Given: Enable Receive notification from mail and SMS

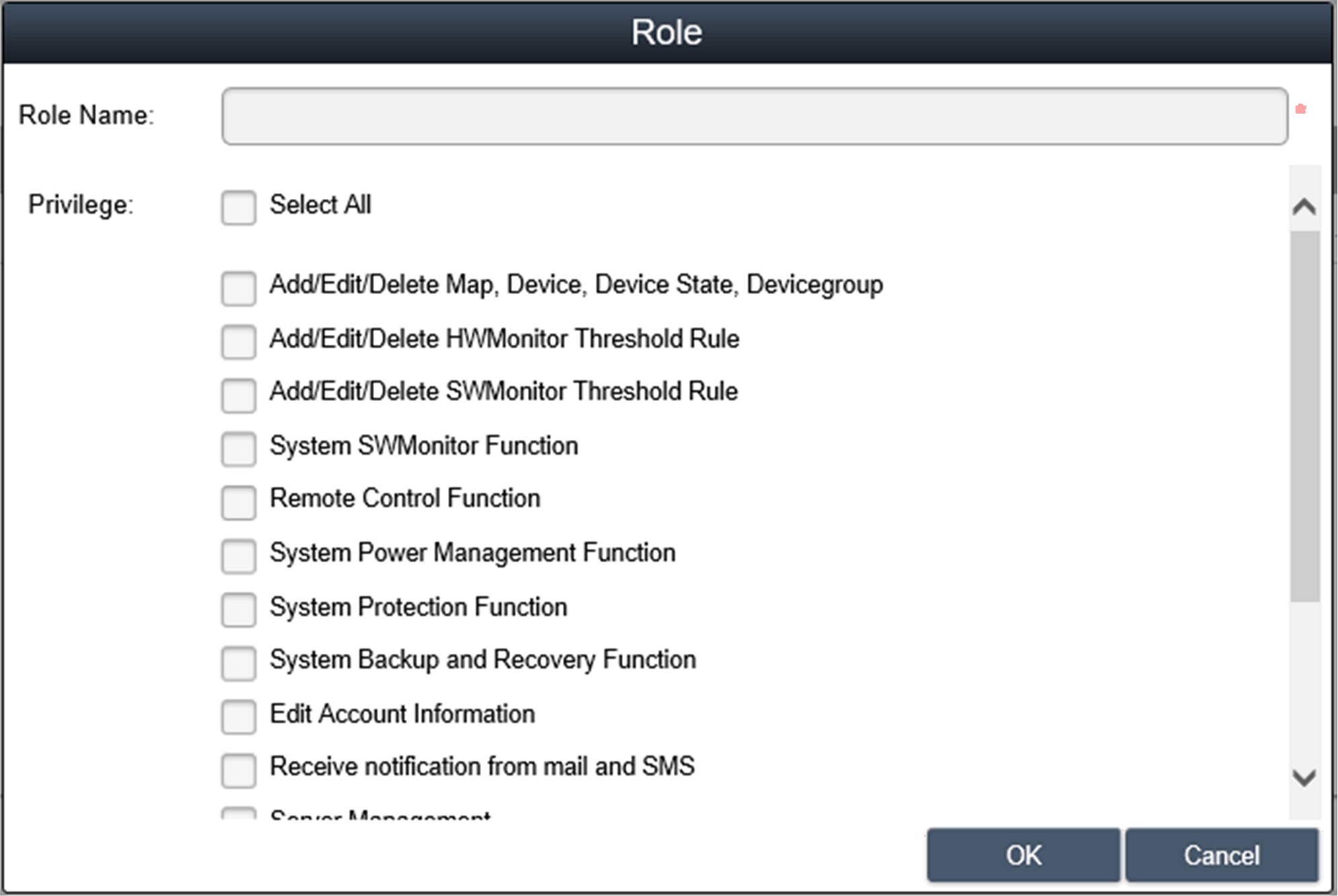Looking at the screenshot, I should point(238,770).
